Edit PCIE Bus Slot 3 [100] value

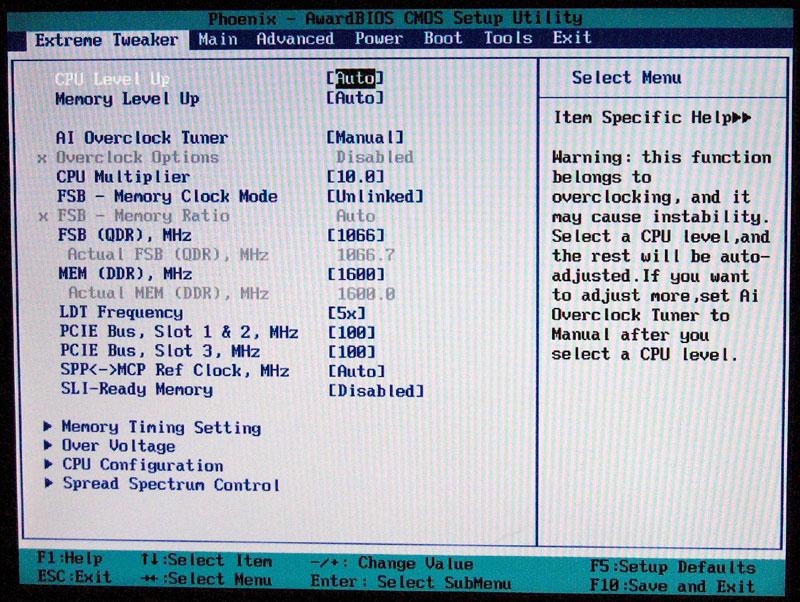pos(352,352)
